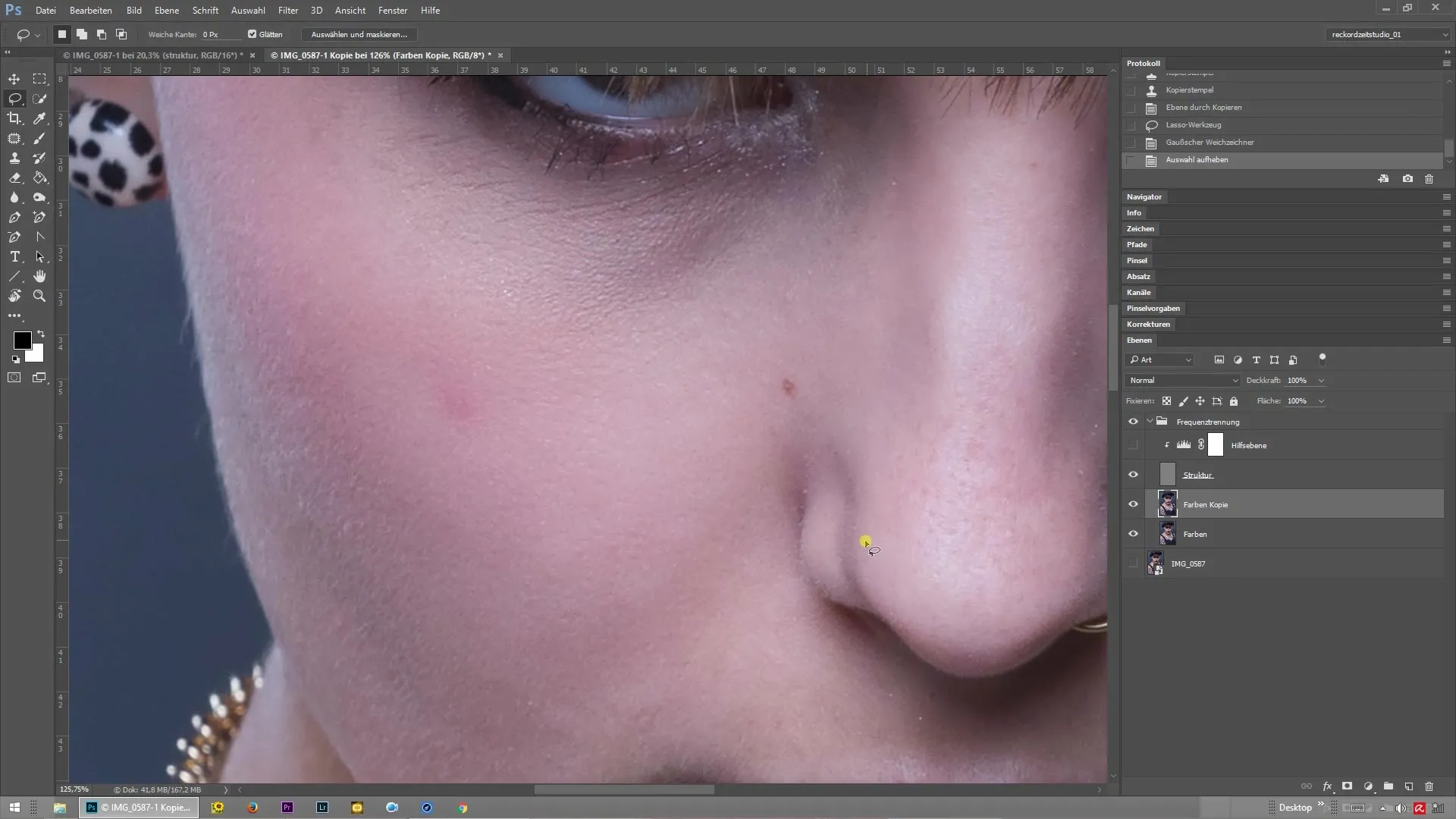Open Fläche fill dropdown
Screen dimensions: 1456x819
click(x=1321, y=401)
